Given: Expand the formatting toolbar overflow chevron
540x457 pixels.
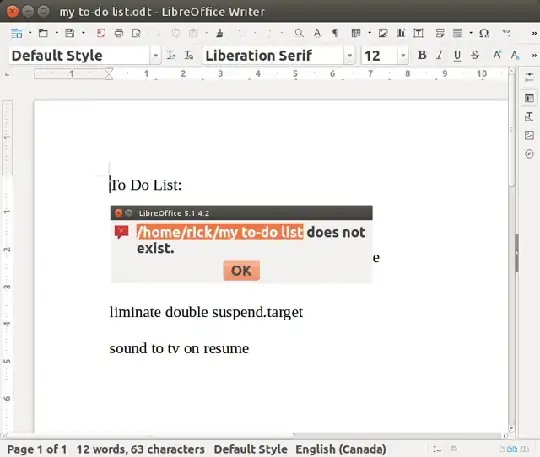Looking at the screenshot, I should pos(534,55).
